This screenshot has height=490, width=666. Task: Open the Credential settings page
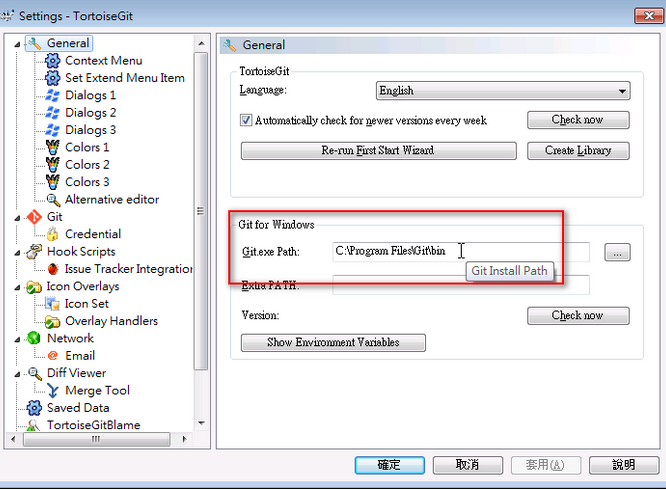93,234
